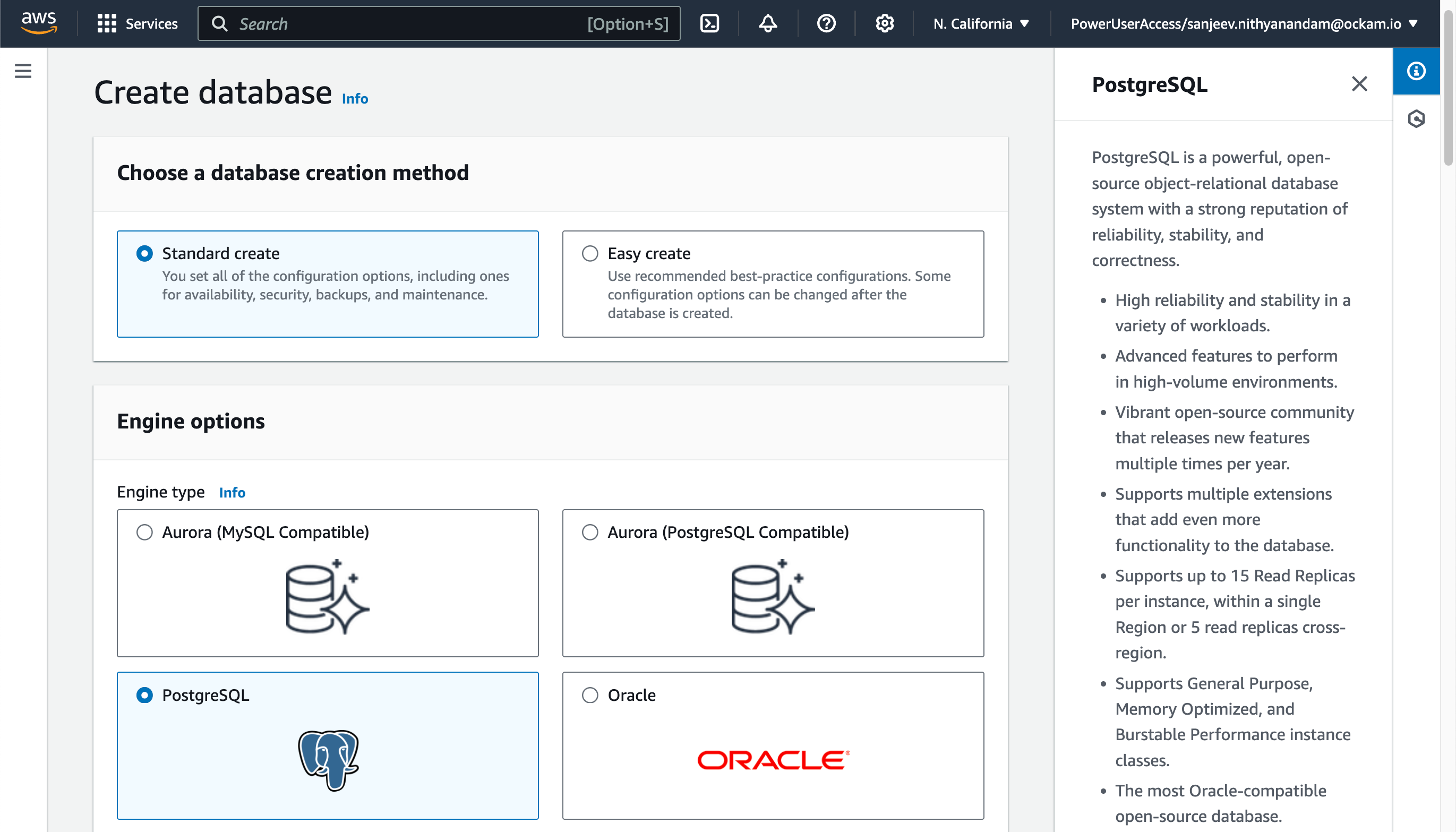The height and width of the screenshot is (832, 1456).
Task: Click the notifications bell icon
Action: [x=768, y=22]
